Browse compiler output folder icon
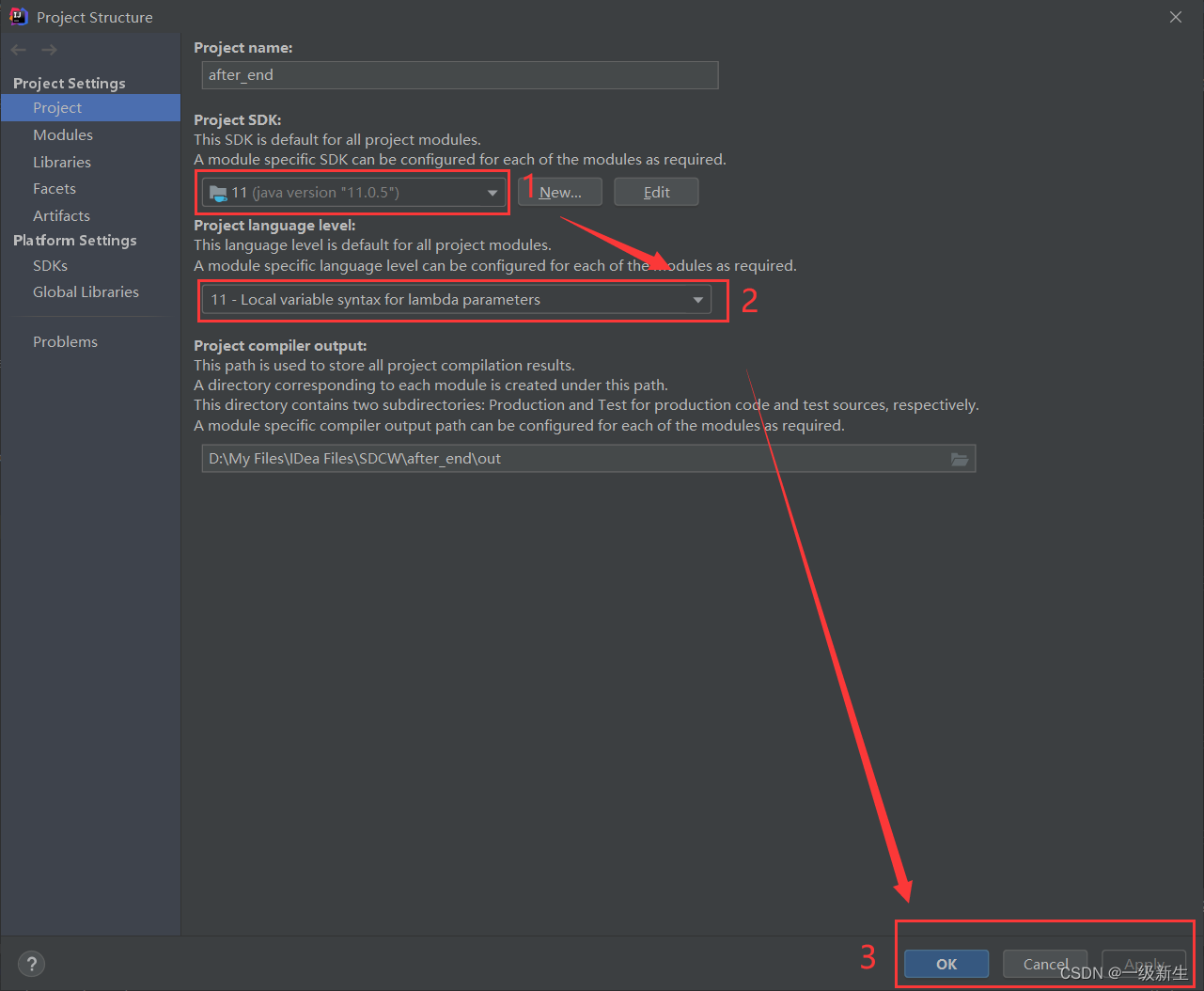Screen dimensions: 1204x991 coord(959,459)
